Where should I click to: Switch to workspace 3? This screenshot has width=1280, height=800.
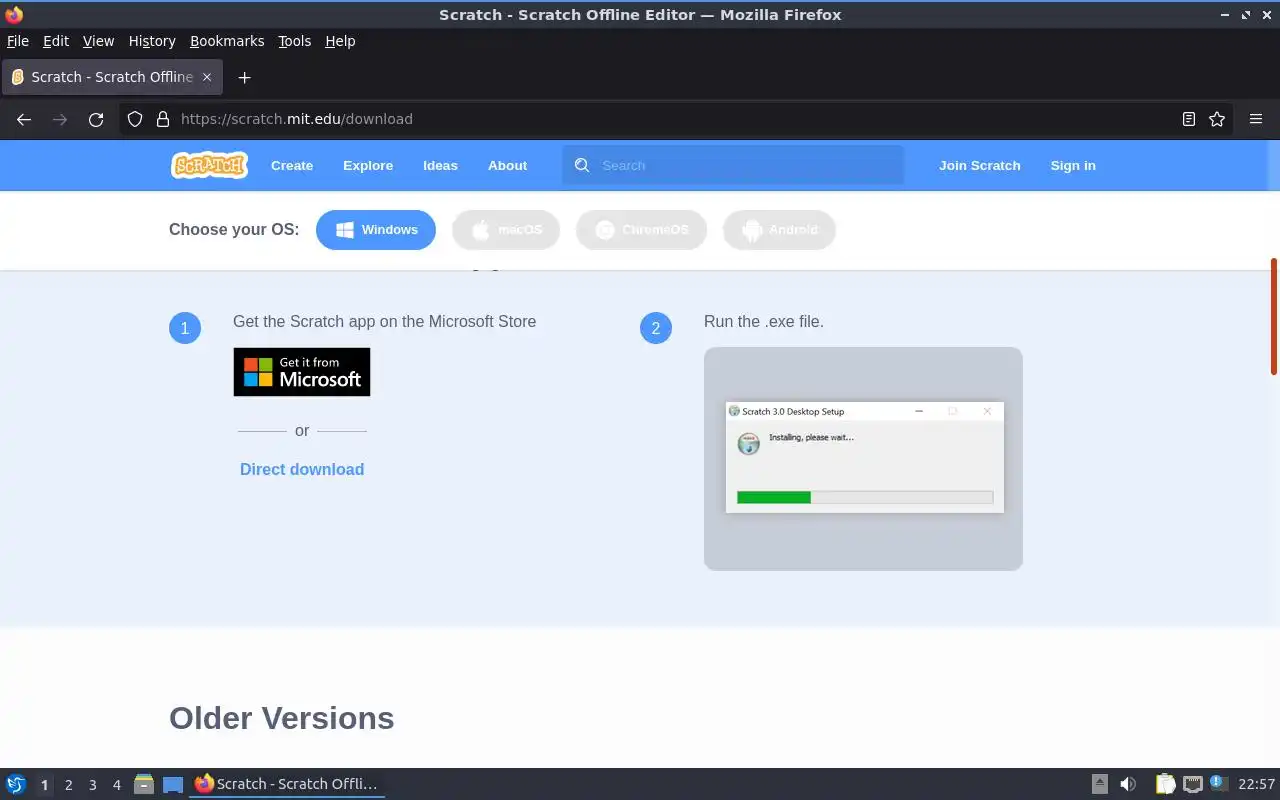tap(92, 785)
